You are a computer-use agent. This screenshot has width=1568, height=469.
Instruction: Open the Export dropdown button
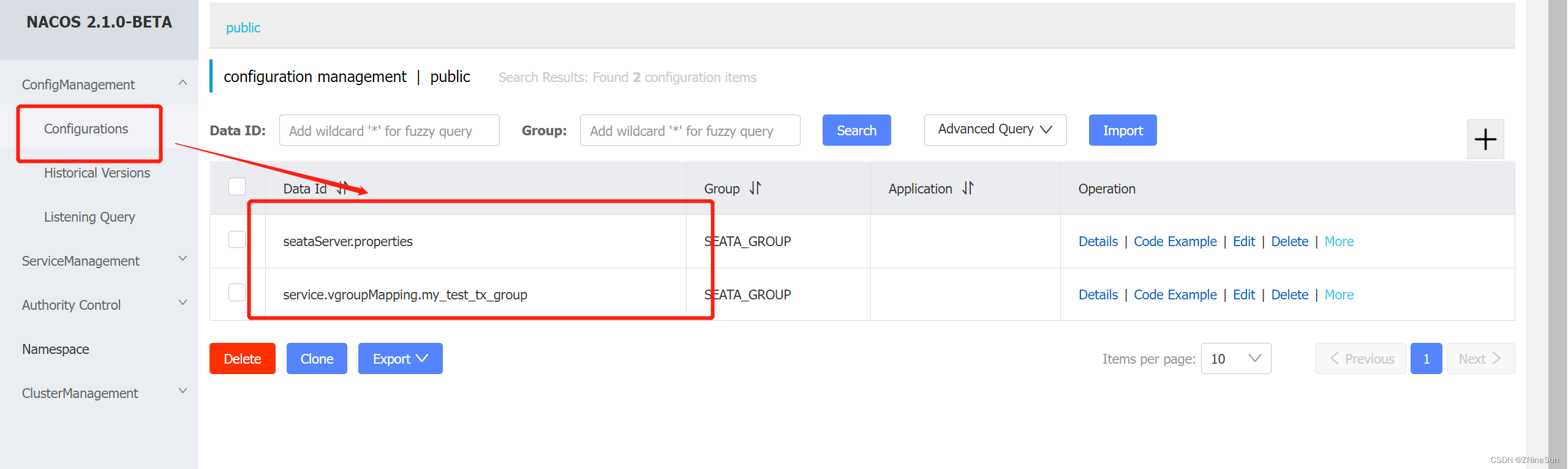click(x=400, y=359)
